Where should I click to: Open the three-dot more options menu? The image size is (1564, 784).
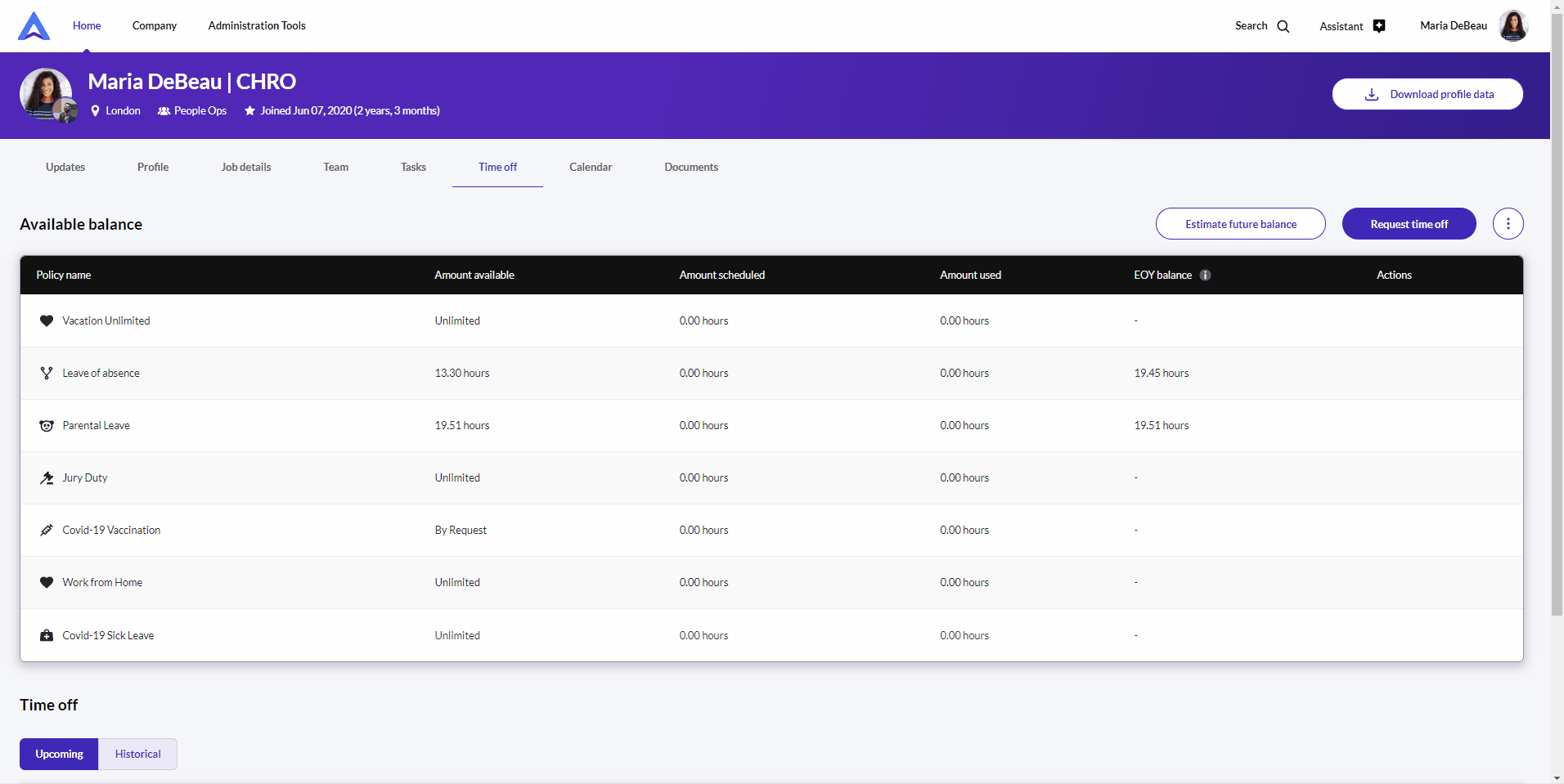(1508, 224)
